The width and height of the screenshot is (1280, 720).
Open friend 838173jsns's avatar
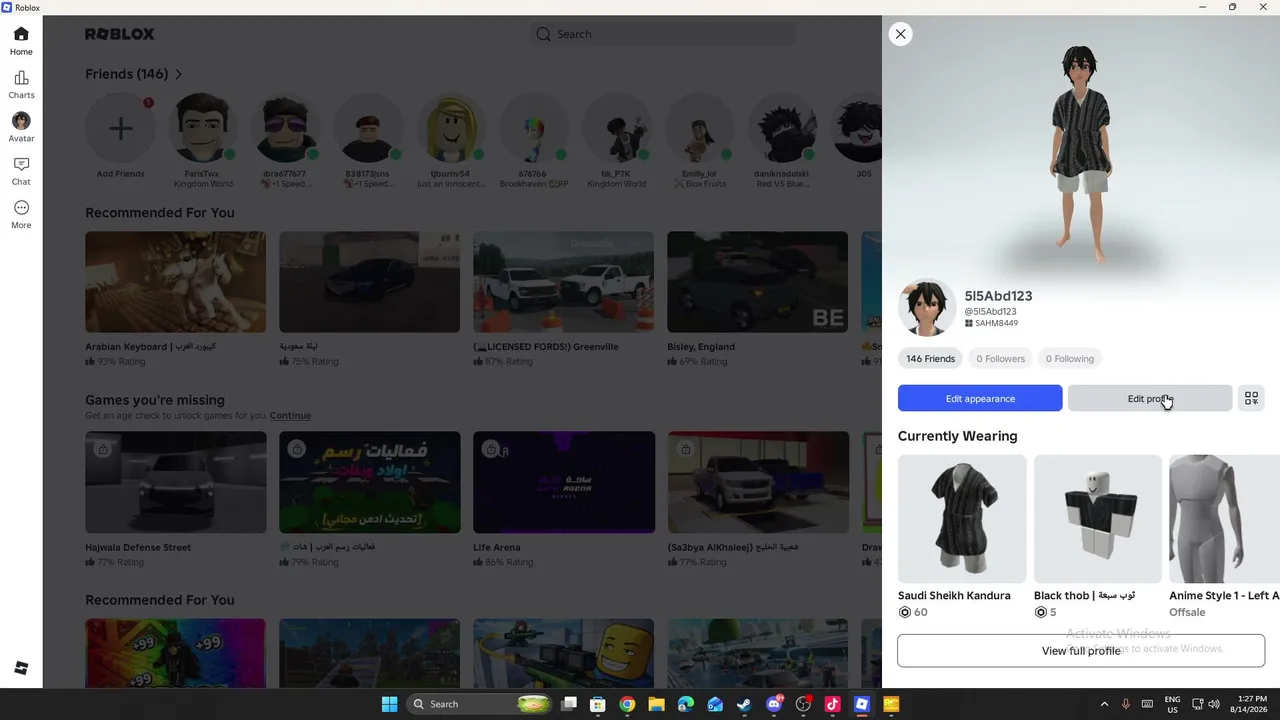pyautogui.click(x=369, y=128)
